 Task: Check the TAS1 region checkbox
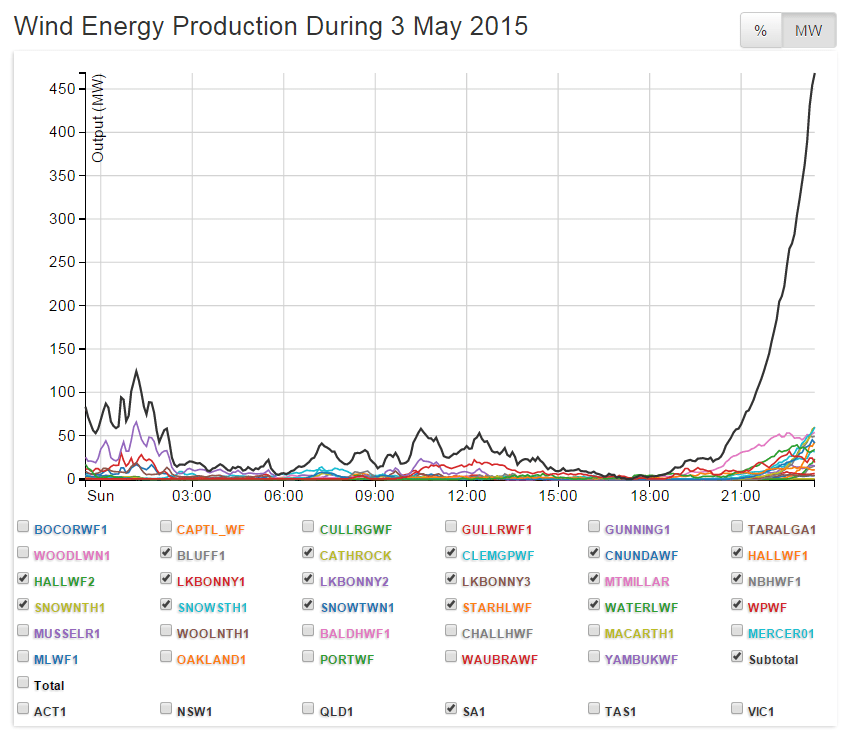pyautogui.click(x=593, y=708)
